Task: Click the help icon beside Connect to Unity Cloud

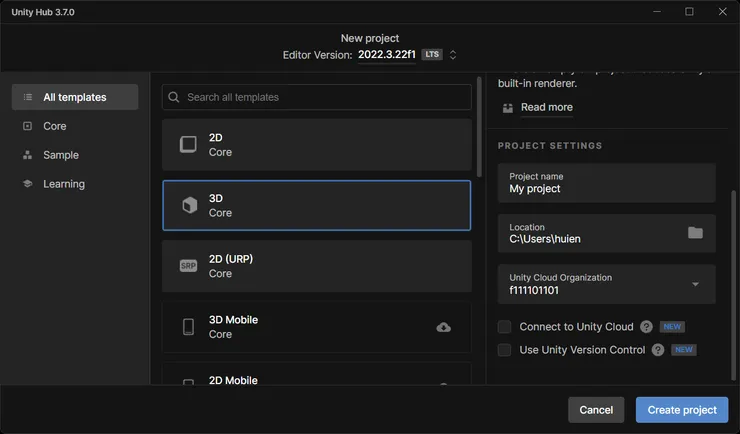Action: pyautogui.click(x=646, y=327)
